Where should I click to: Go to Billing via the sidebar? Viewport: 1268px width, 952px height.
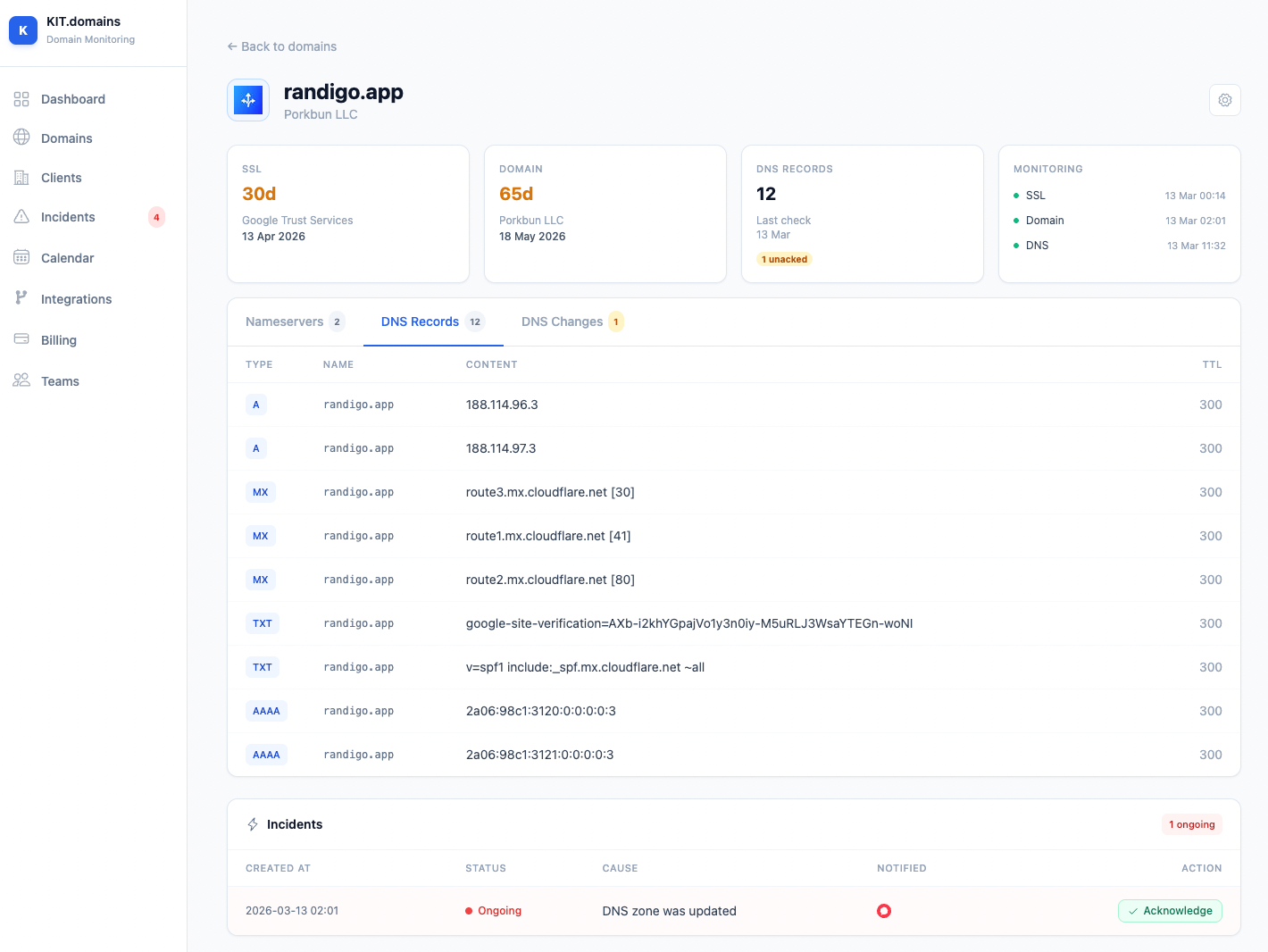pyautogui.click(x=58, y=339)
